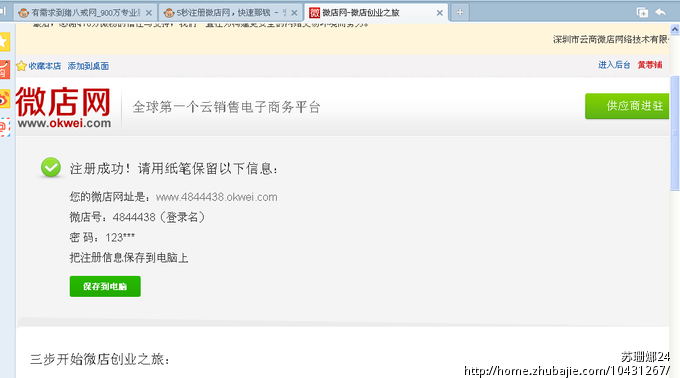This screenshot has height=378, width=680.
Task: Click 添加到桌面 link
Action: pos(88,66)
